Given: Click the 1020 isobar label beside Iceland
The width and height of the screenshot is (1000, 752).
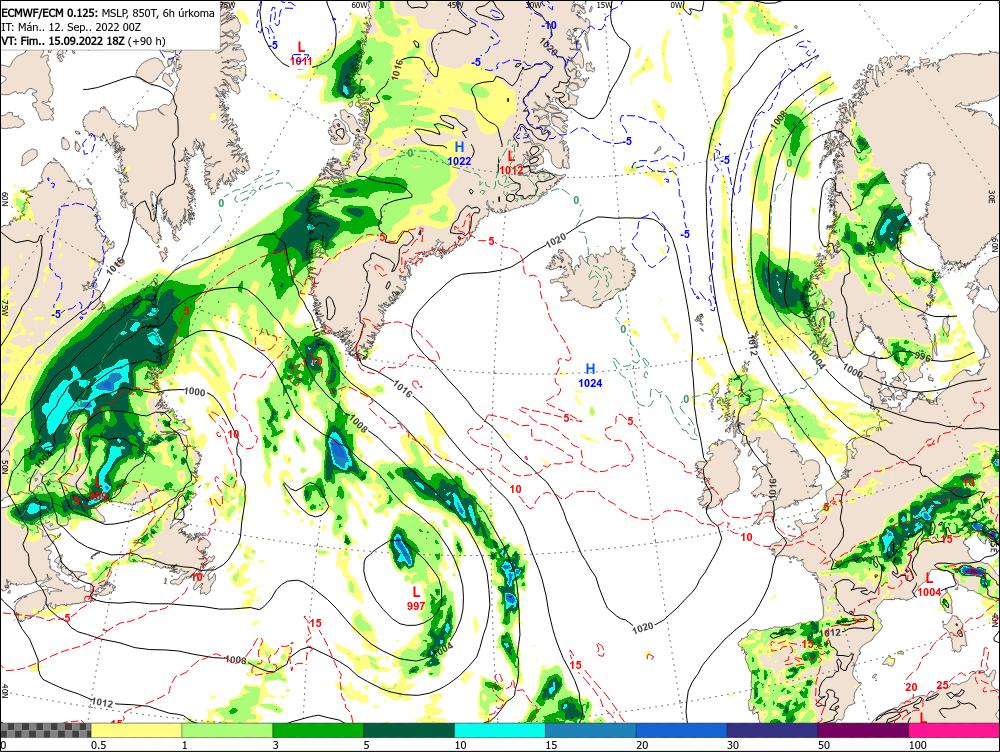Looking at the screenshot, I should click(x=555, y=240).
